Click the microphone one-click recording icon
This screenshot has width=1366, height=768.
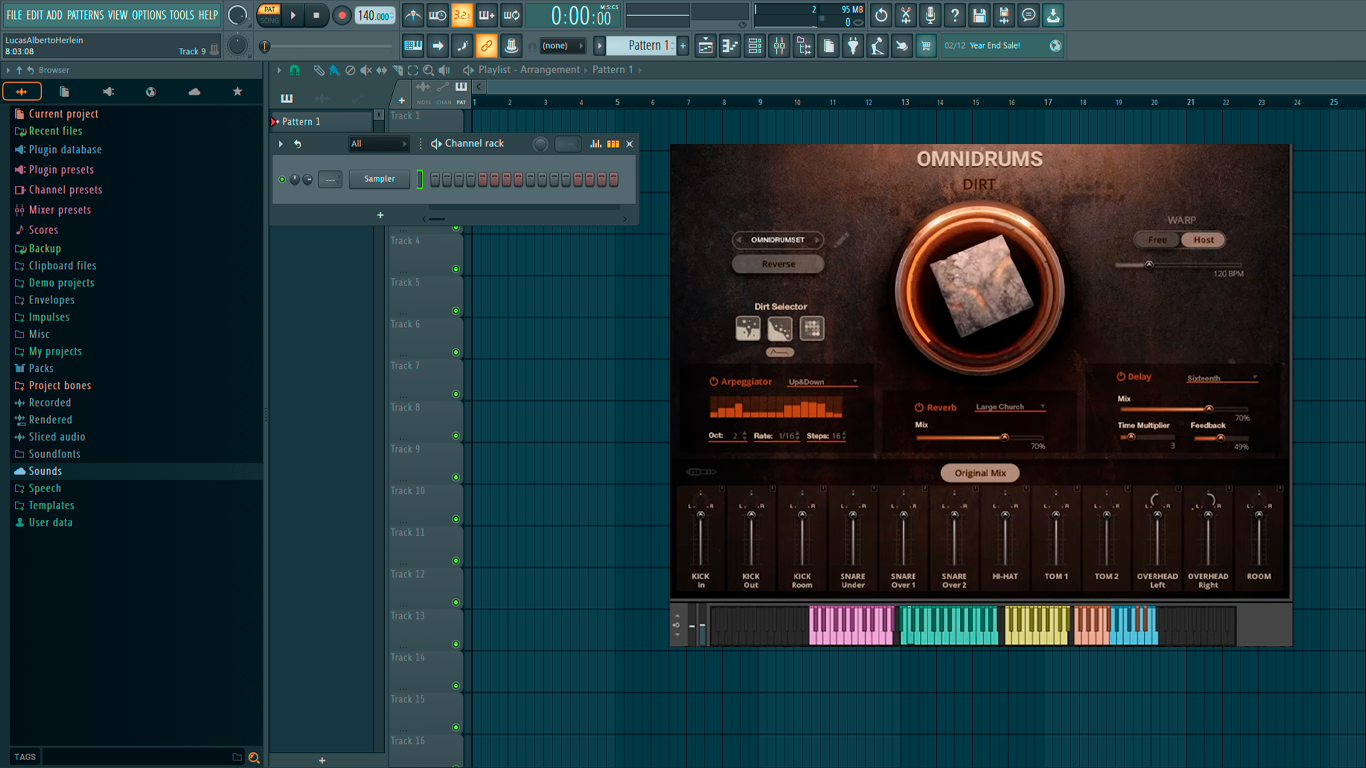click(x=930, y=15)
